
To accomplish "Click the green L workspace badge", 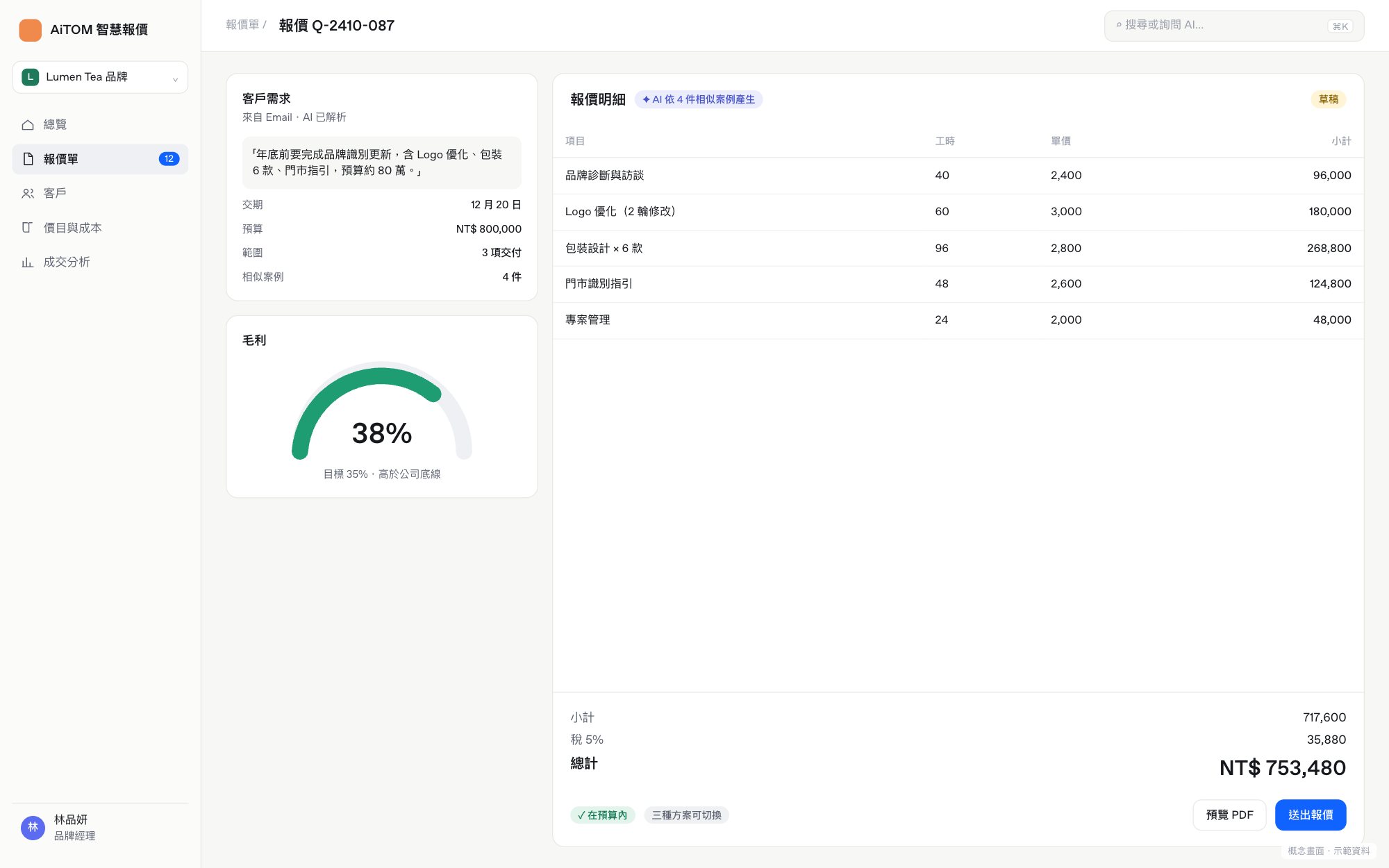I will click(30, 77).
